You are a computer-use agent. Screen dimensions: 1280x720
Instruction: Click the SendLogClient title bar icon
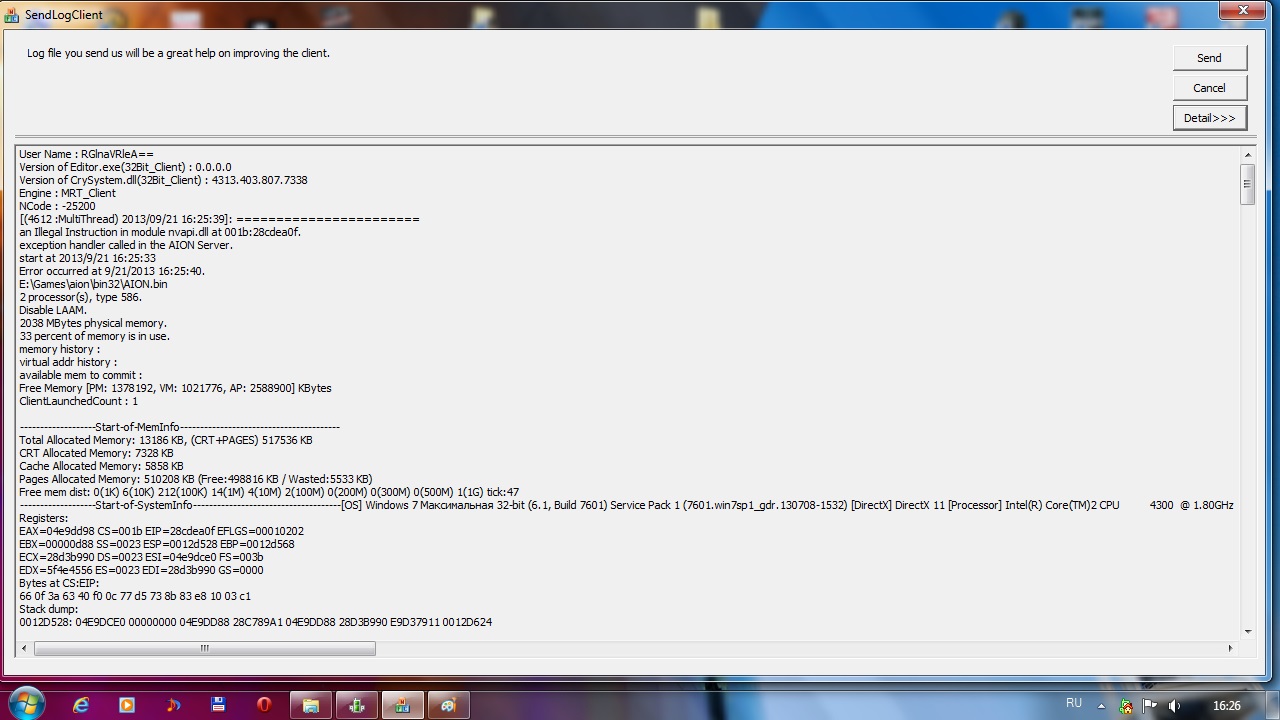point(12,15)
